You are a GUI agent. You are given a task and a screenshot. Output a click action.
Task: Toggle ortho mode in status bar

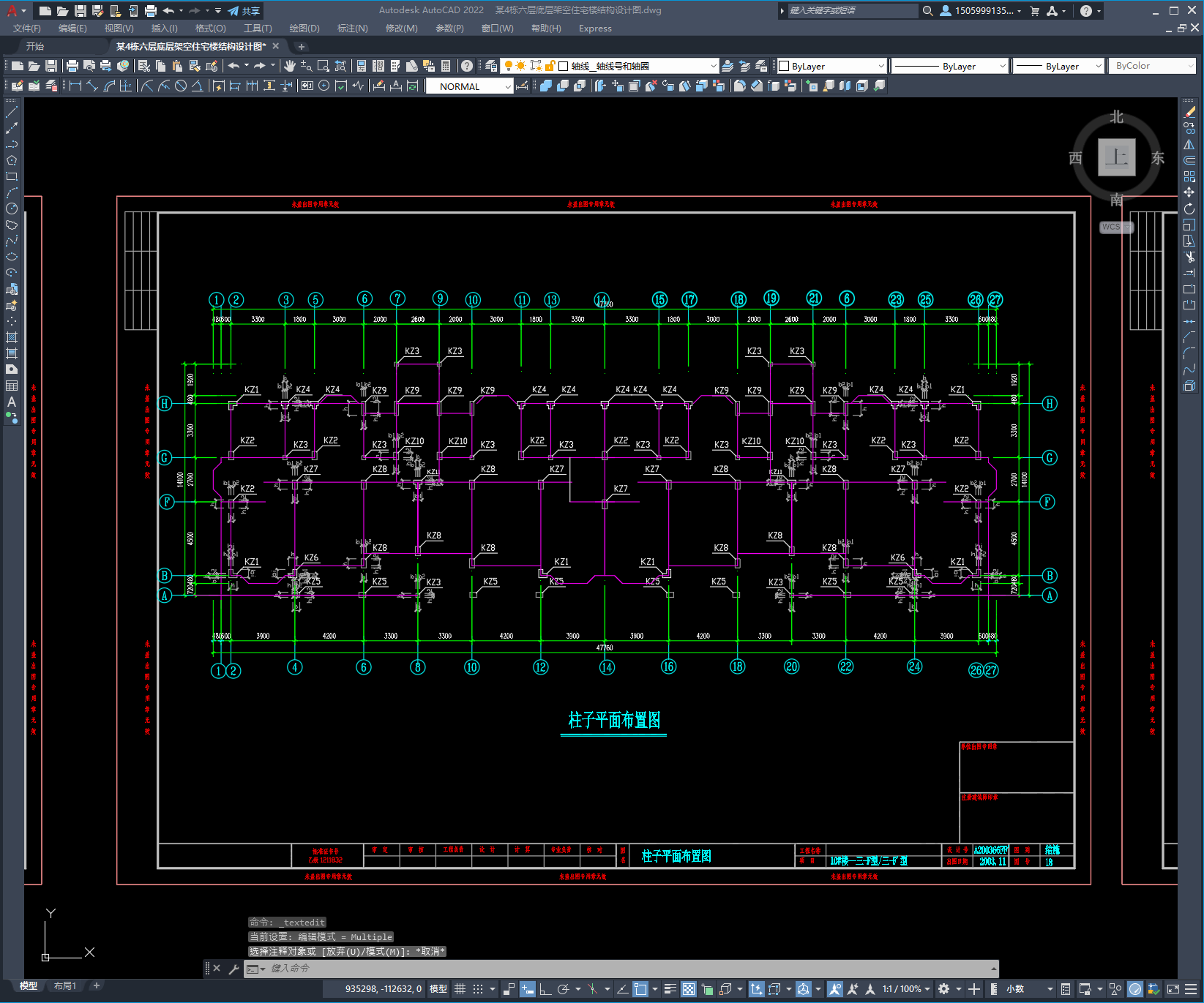(545, 989)
